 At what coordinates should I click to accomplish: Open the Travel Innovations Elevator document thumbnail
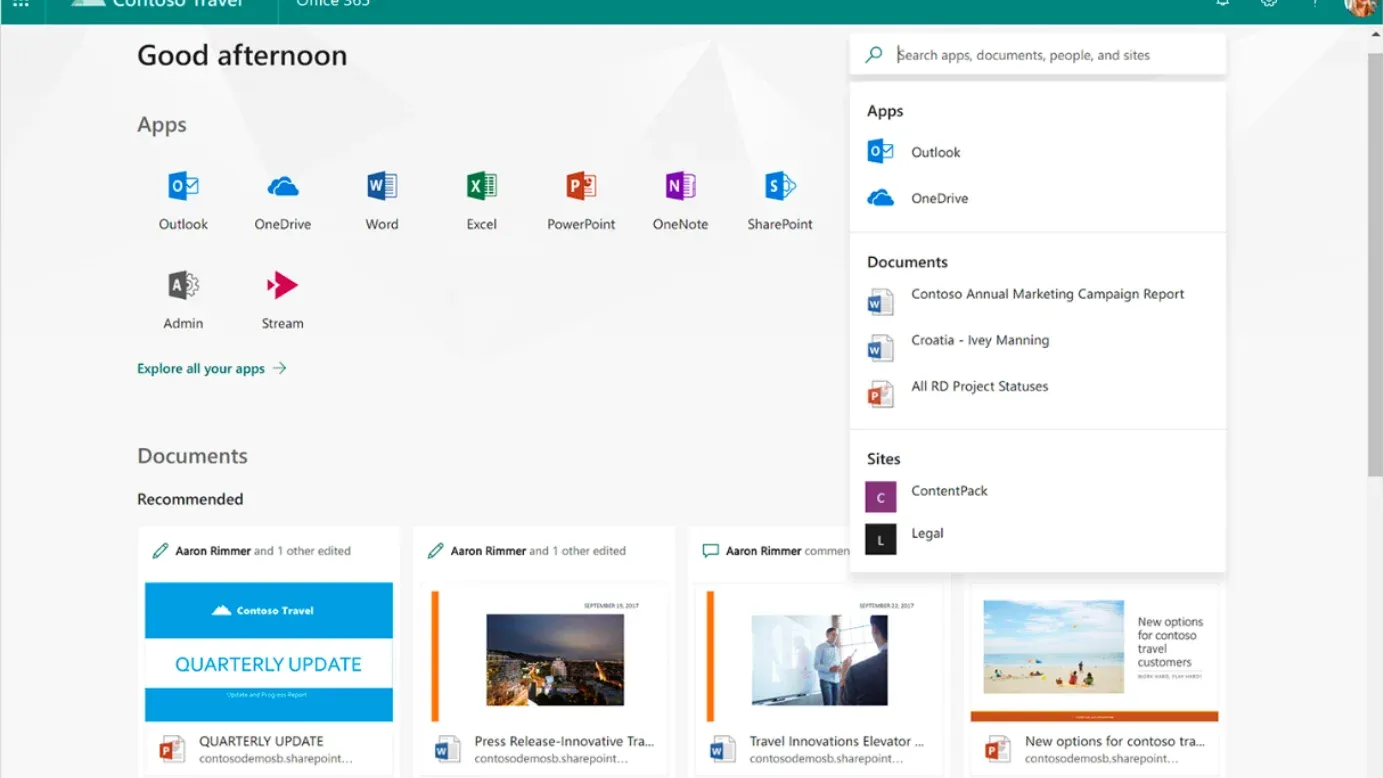tap(819, 655)
